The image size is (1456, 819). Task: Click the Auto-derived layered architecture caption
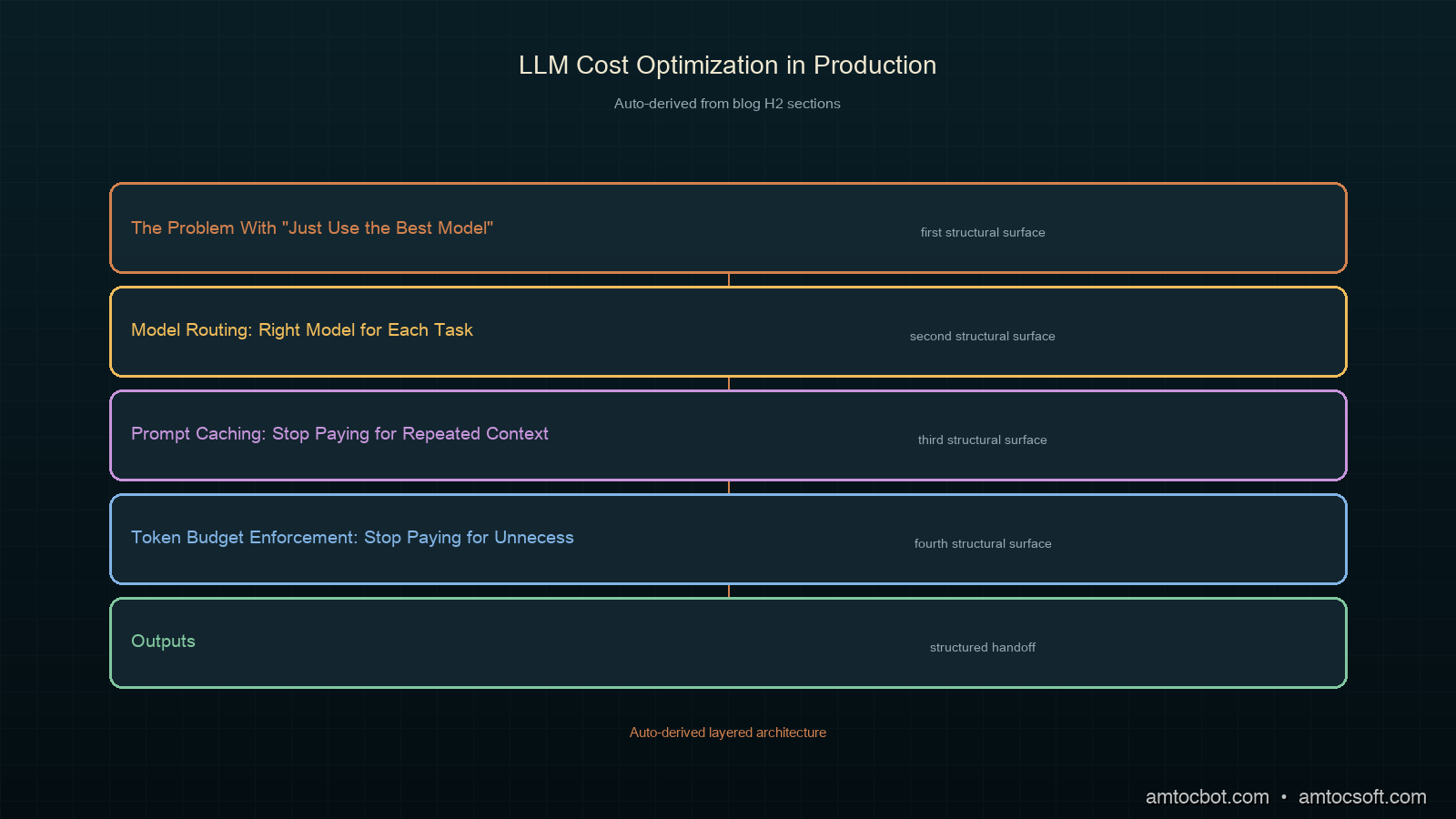click(728, 733)
